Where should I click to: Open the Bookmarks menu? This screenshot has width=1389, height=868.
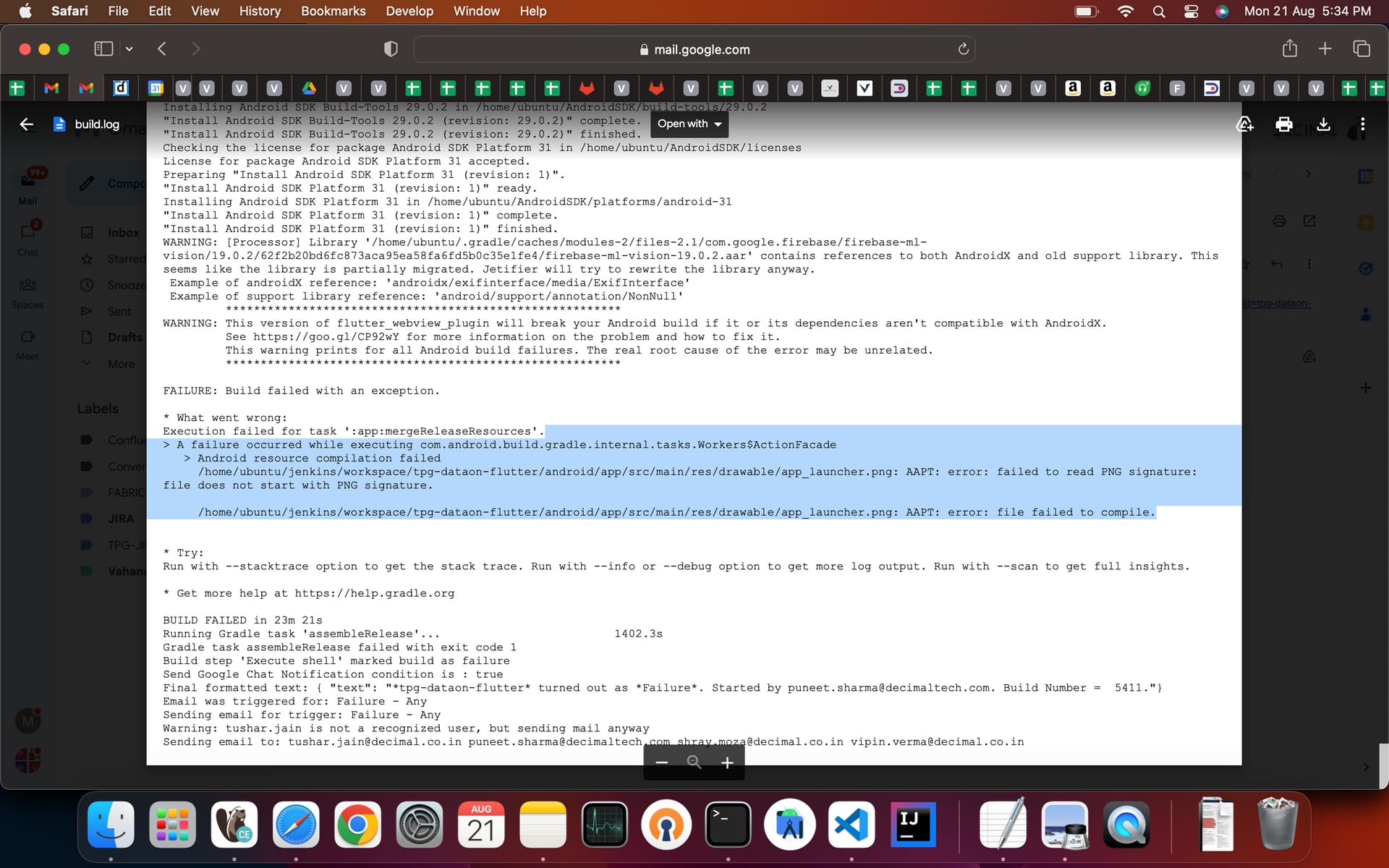click(x=333, y=11)
